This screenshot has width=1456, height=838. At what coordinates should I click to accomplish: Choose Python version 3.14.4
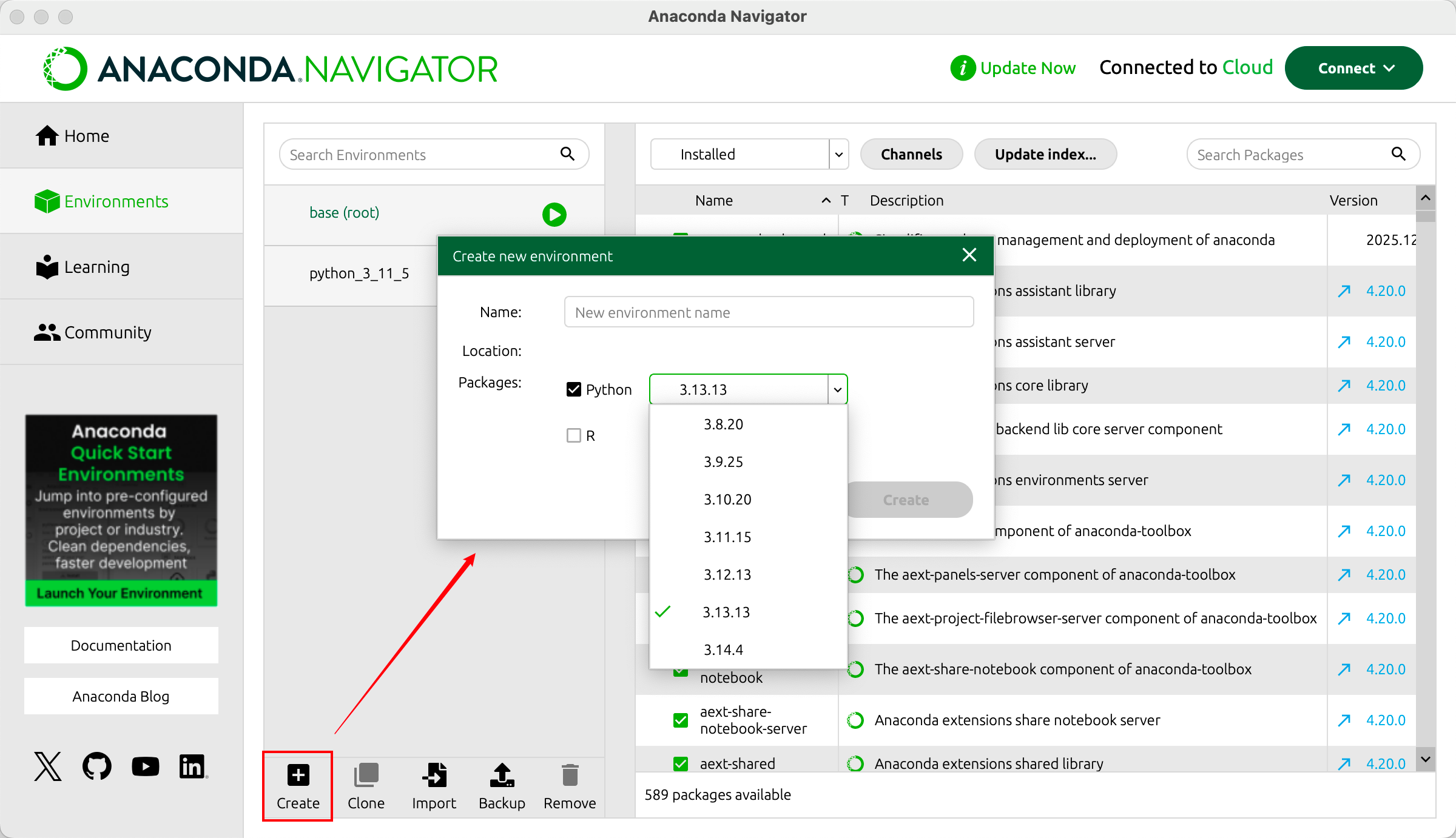748,650
